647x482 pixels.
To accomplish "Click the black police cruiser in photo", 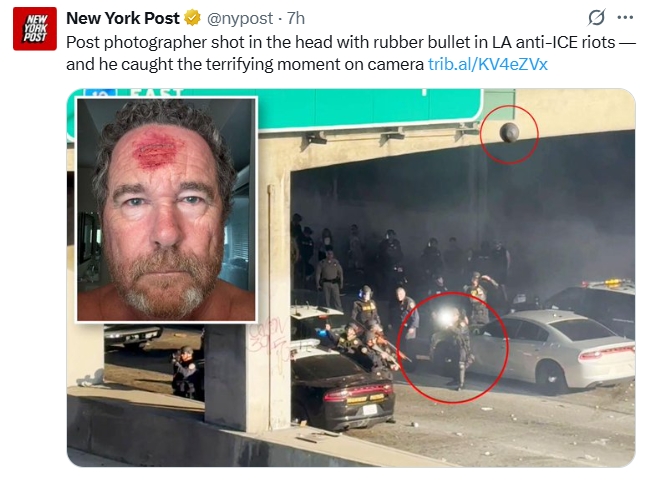I will point(340,386).
